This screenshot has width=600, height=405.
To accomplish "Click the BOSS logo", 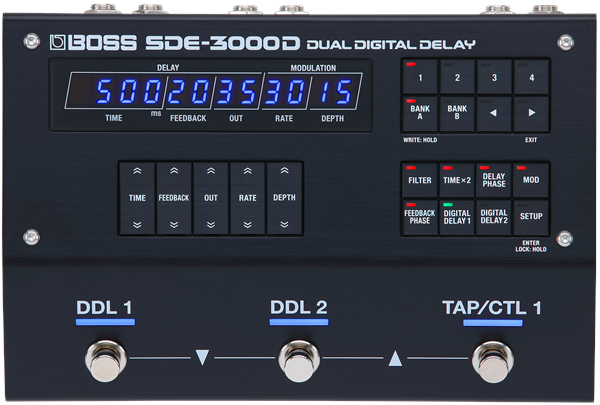I will (x=93, y=43).
